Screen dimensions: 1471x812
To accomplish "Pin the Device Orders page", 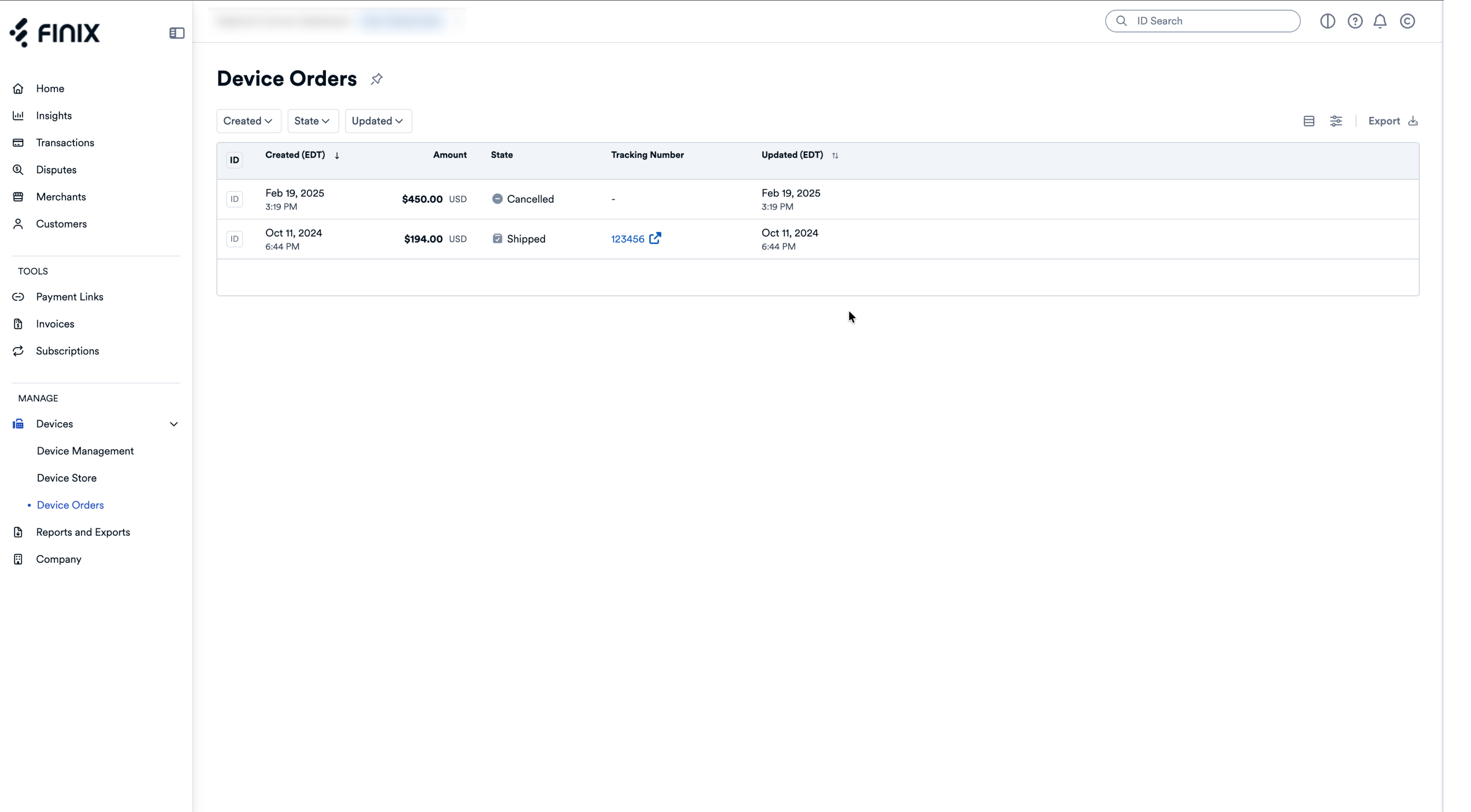I will pos(377,79).
